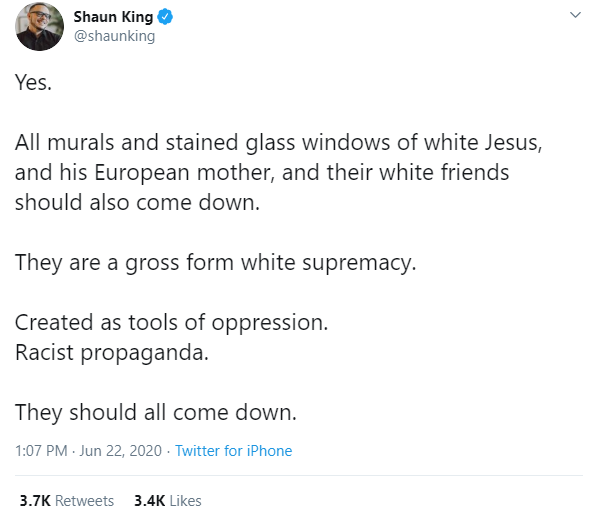The image size is (597, 525).
Task: Open the Likes label word
Action: click(185, 501)
